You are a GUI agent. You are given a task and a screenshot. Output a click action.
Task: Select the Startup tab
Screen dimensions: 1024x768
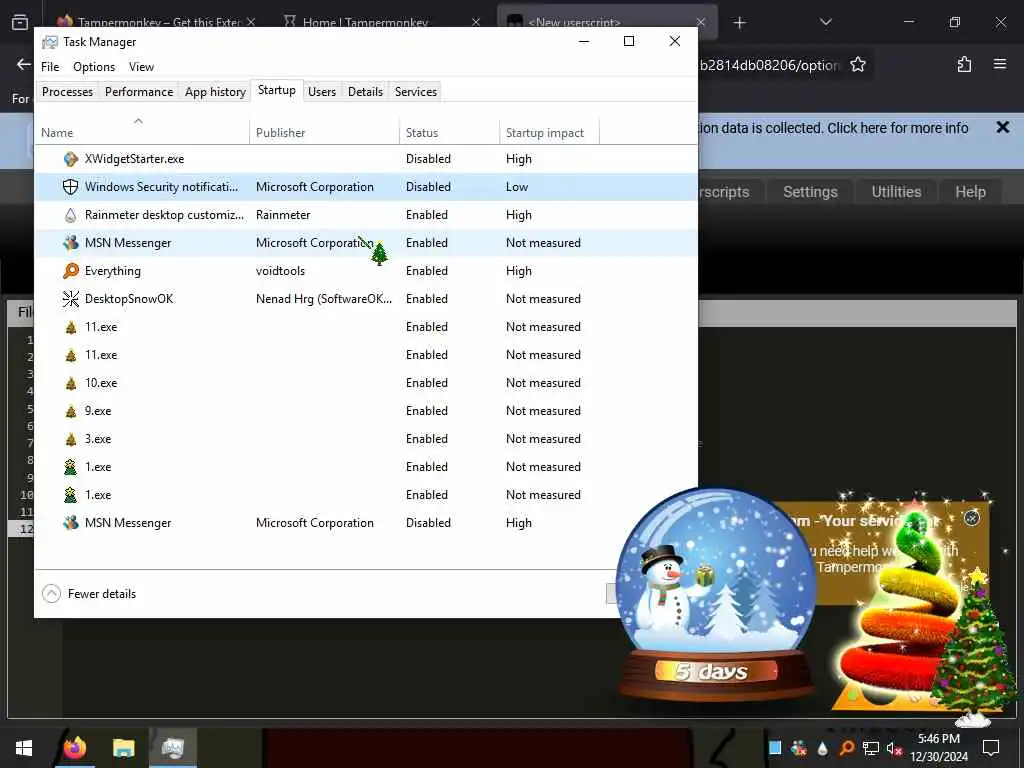pos(276,90)
